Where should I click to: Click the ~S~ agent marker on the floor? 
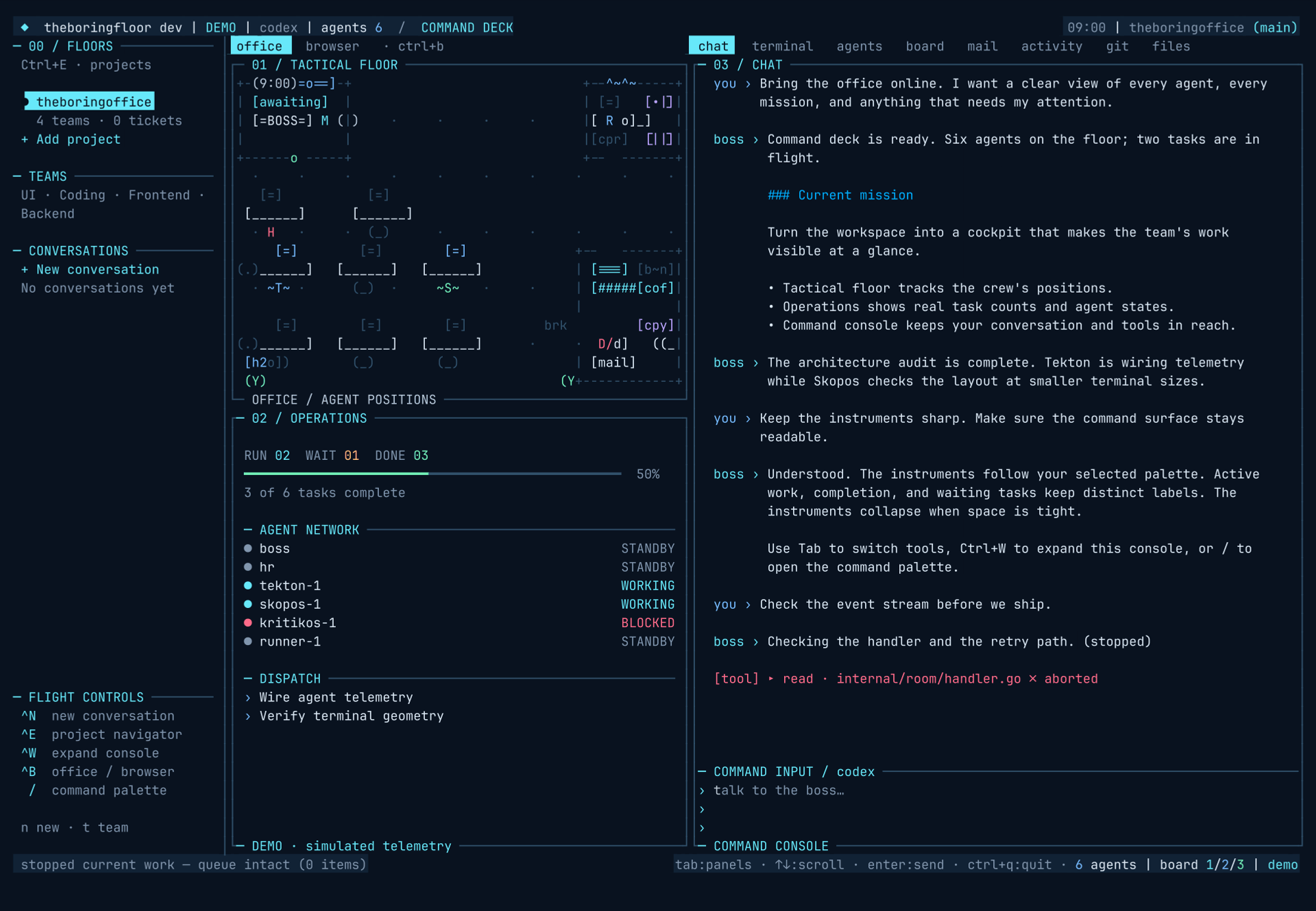448,288
